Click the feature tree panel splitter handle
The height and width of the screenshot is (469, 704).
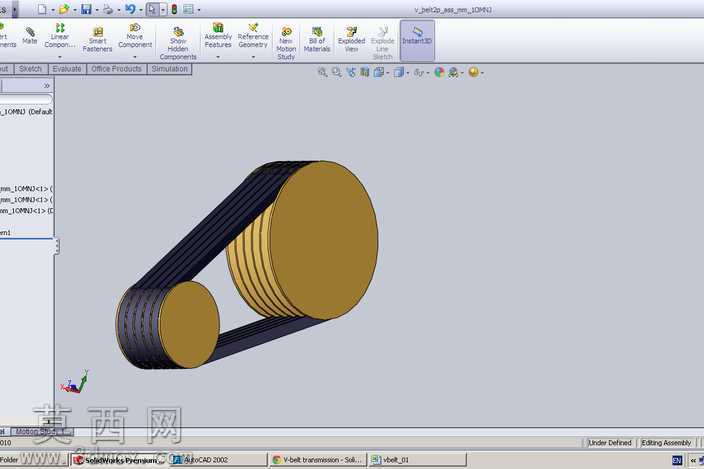point(57,246)
